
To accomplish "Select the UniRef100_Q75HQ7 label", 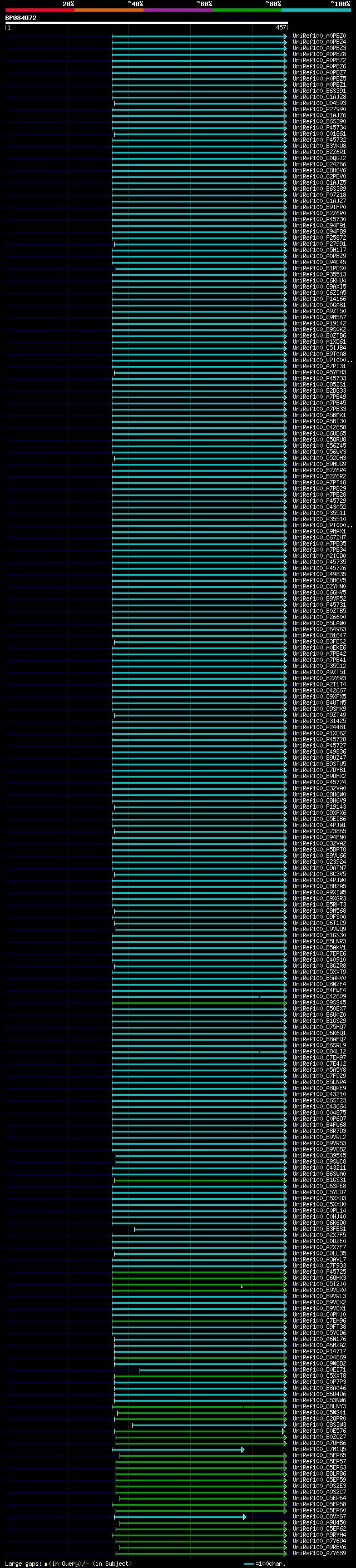I will point(319,1027).
